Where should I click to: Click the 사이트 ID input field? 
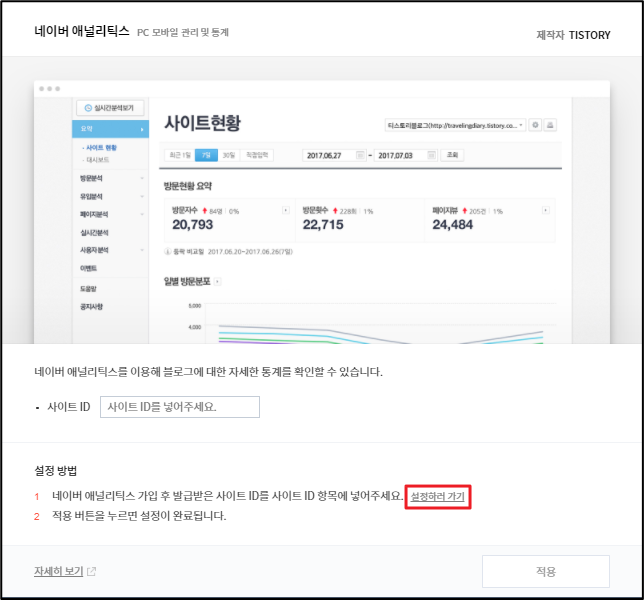(179, 407)
